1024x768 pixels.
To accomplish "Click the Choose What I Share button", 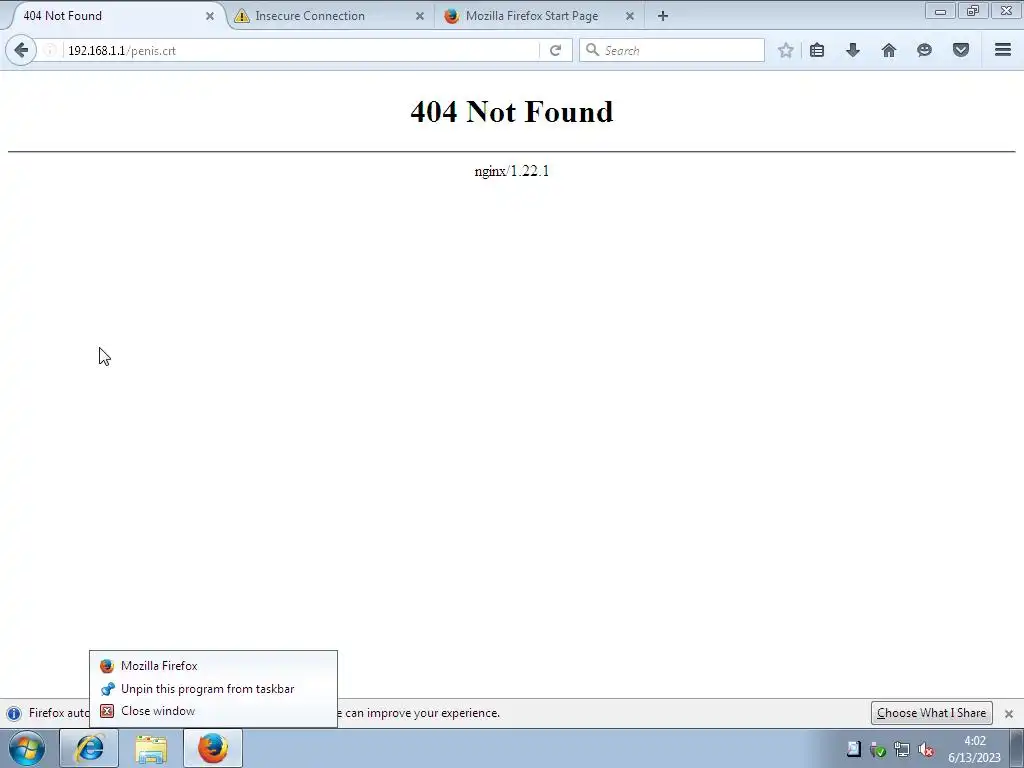I will (931, 713).
